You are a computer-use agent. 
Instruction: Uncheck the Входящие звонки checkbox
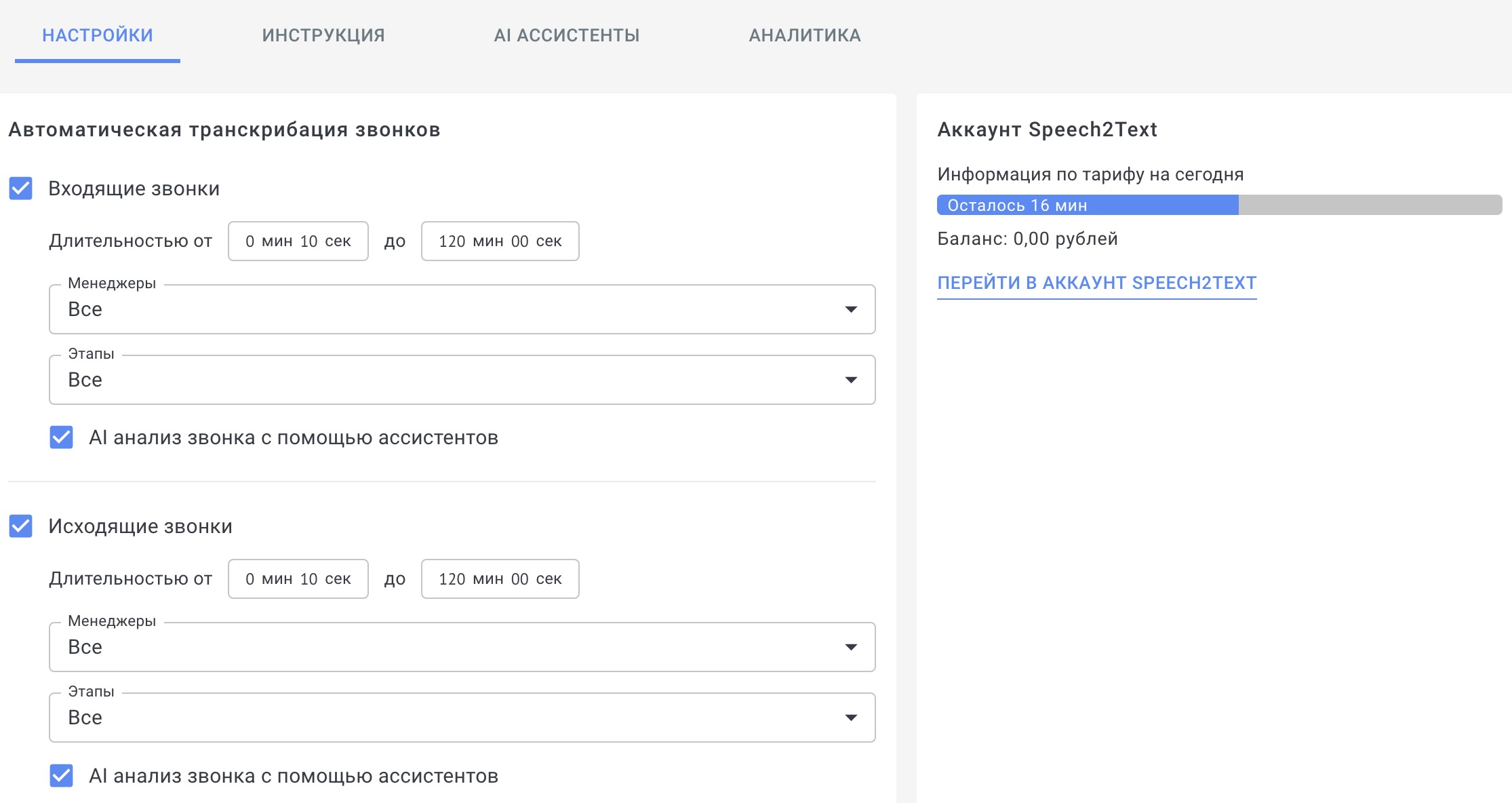(x=21, y=189)
